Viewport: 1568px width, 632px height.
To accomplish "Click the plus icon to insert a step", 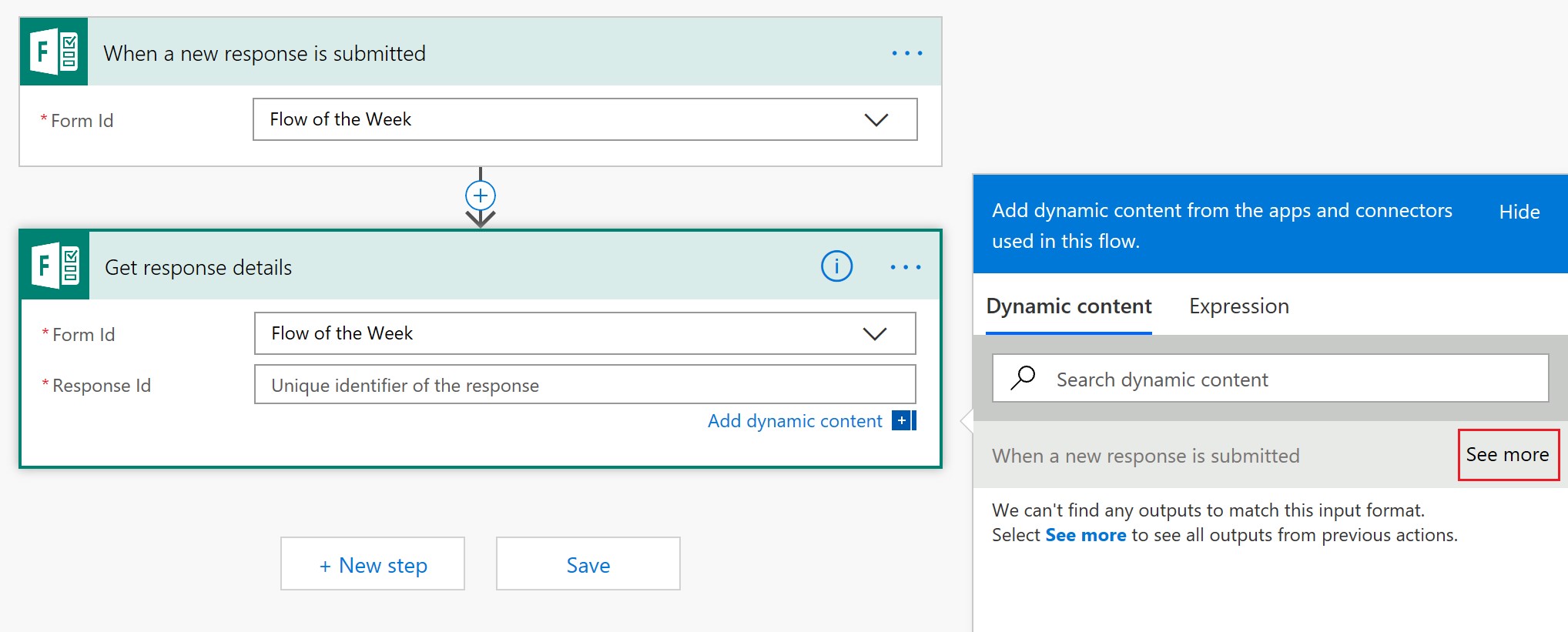I will pos(481,196).
